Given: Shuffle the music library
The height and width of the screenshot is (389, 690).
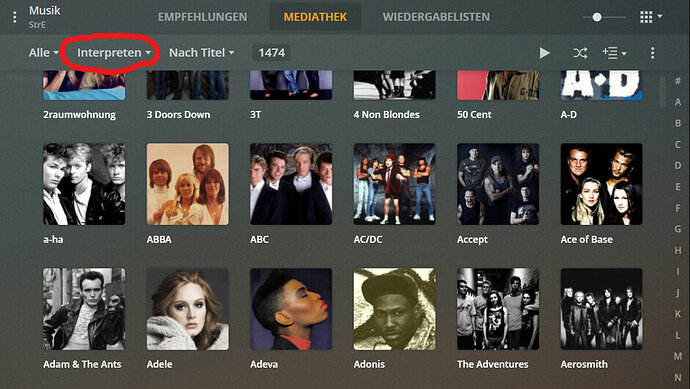Looking at the screenshot, I should [580, 53].
